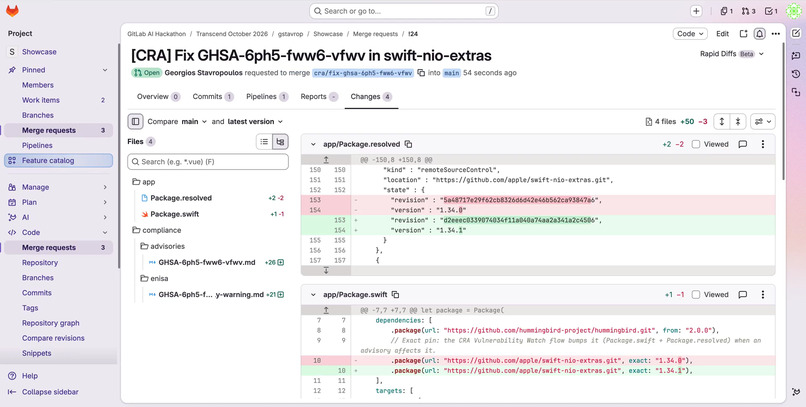
Task: Select GHSA-6ph5-fww6-vfwv.md in file tree
Action: (x=207, y=263)
